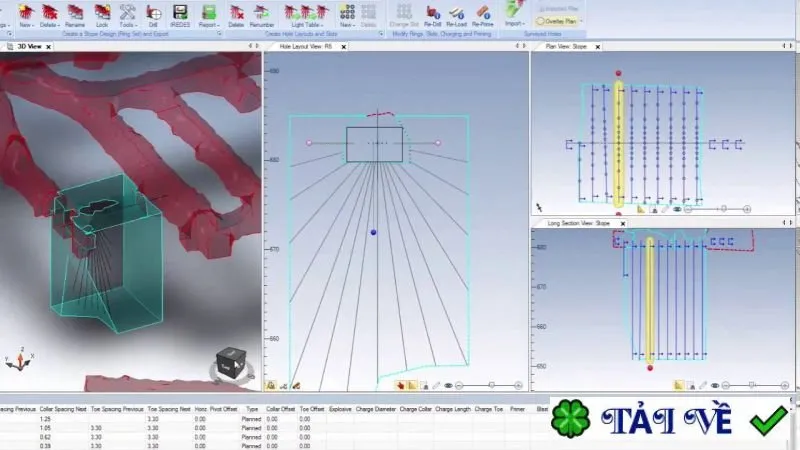Click the Overlay Plan button
The height and width of the screenshot is (450, 800).
pos(559,21)
